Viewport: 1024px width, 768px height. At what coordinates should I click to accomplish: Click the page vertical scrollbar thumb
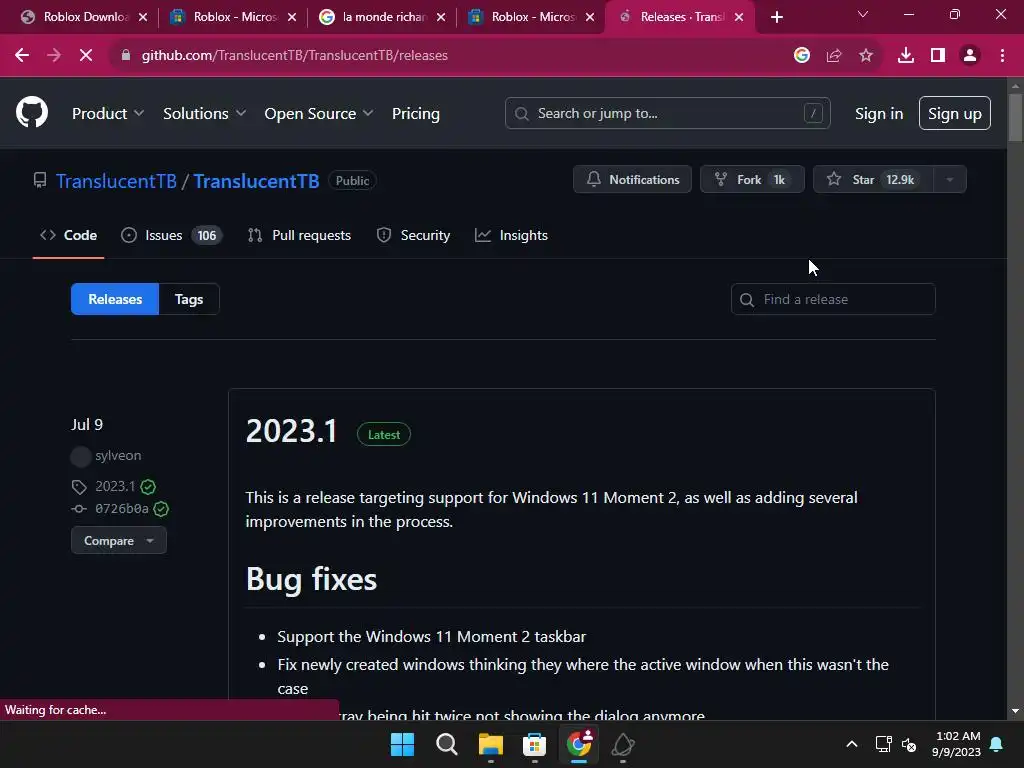pos(1015,118)
